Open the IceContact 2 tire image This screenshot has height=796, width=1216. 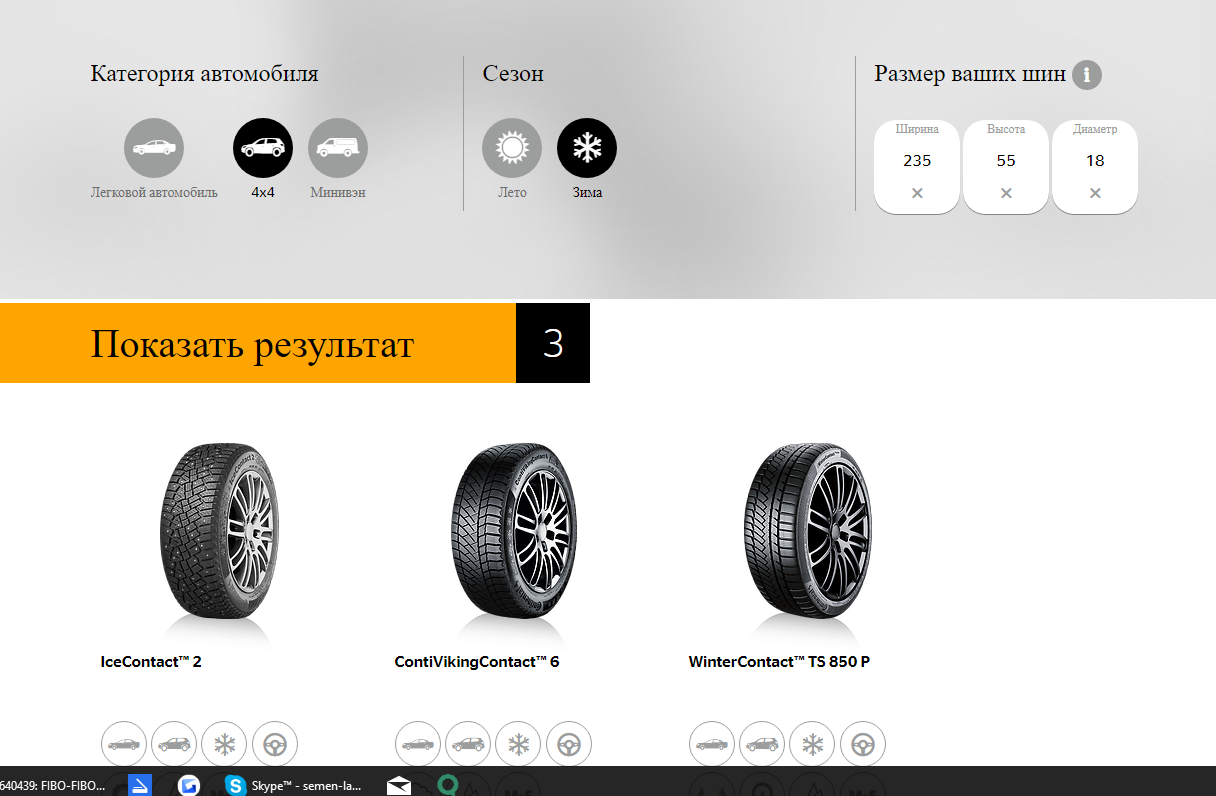point(219,531)
